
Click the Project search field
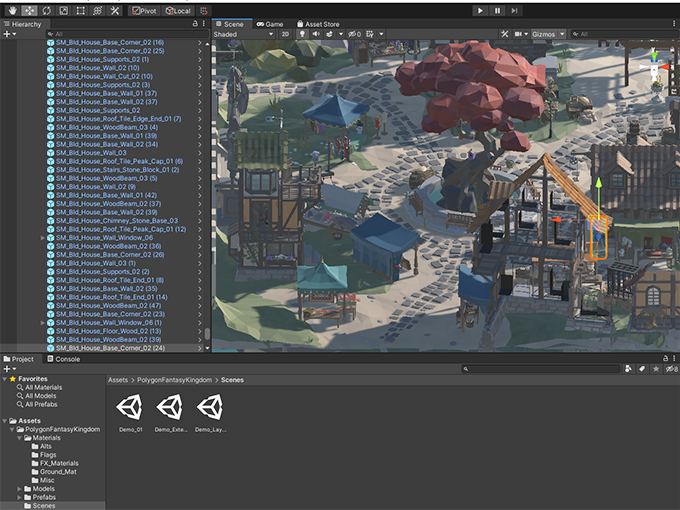541,369
